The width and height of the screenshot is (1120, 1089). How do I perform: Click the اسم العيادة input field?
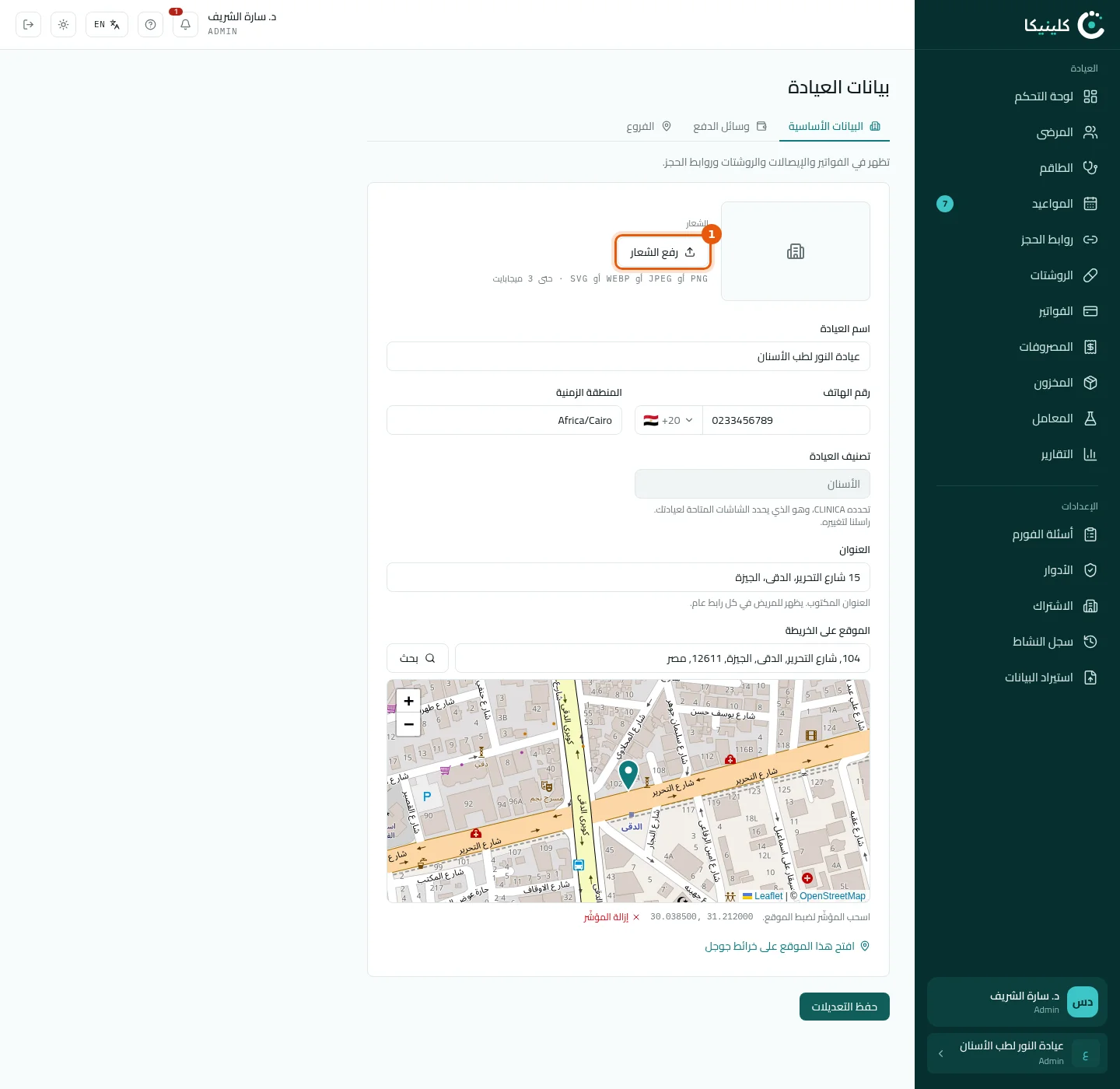[x=628, y=356]
